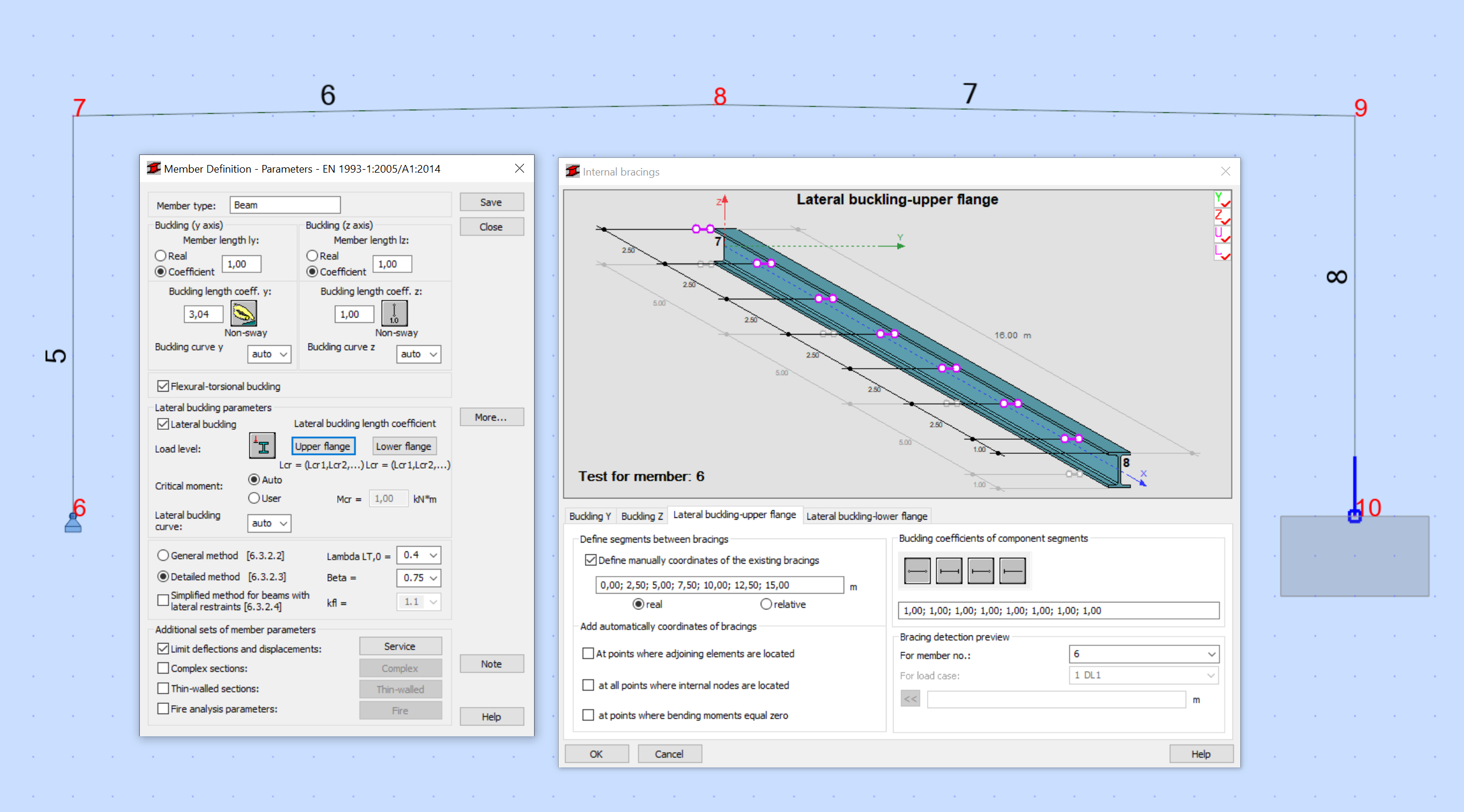This screenshot has height=812, width=1464.
Task: Click the Z-axis check icon in bracings preview
Action: tap(1222, 218)
